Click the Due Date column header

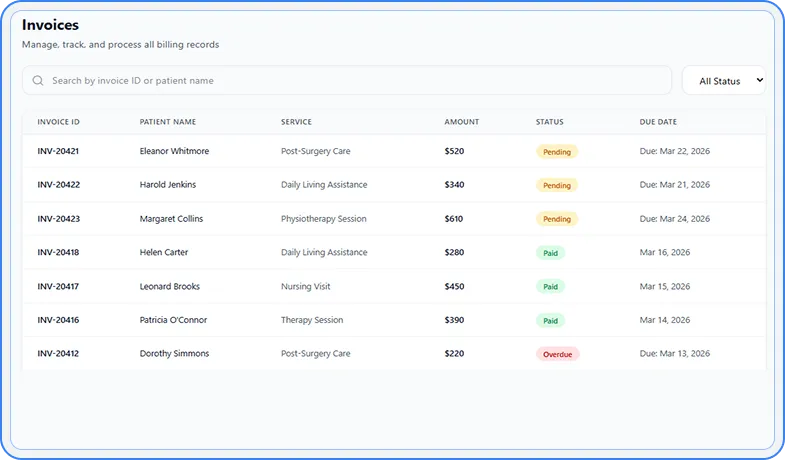pos(658,122)
